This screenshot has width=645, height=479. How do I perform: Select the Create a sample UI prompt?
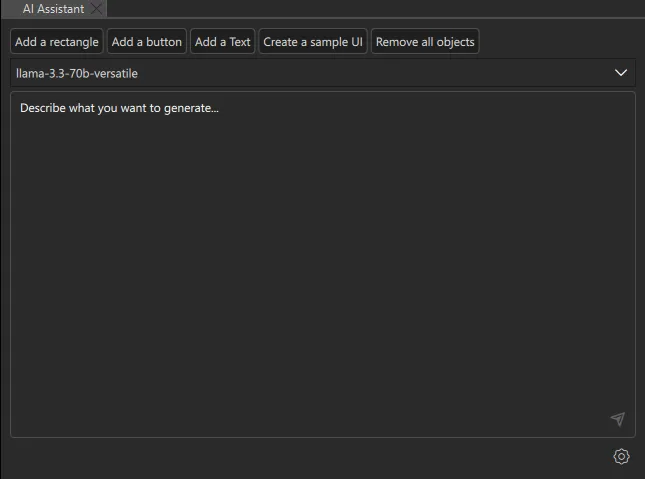[x=313, y=42]
